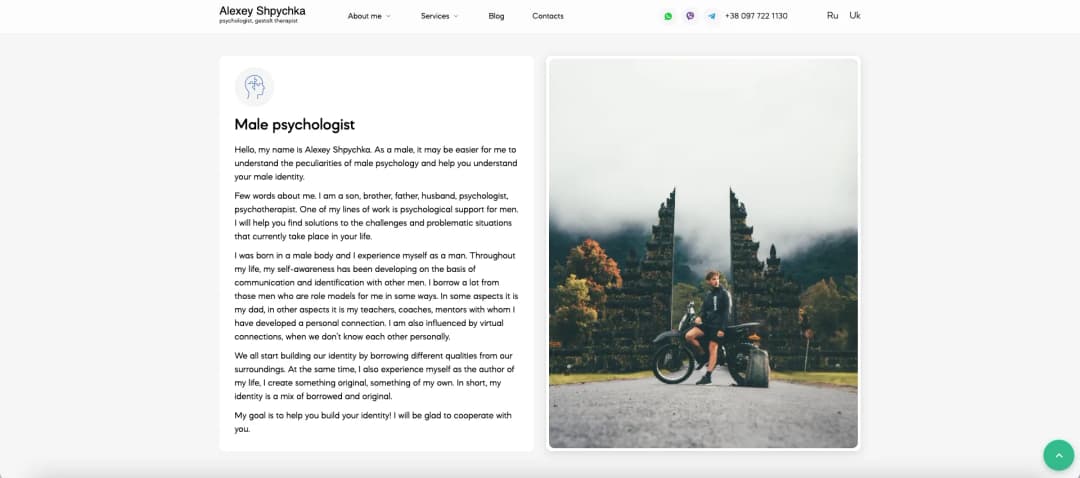Click the head psychology icon above heading
Image resolution: width=1080 pixels, height=478 pixels.
pos(254,87)
